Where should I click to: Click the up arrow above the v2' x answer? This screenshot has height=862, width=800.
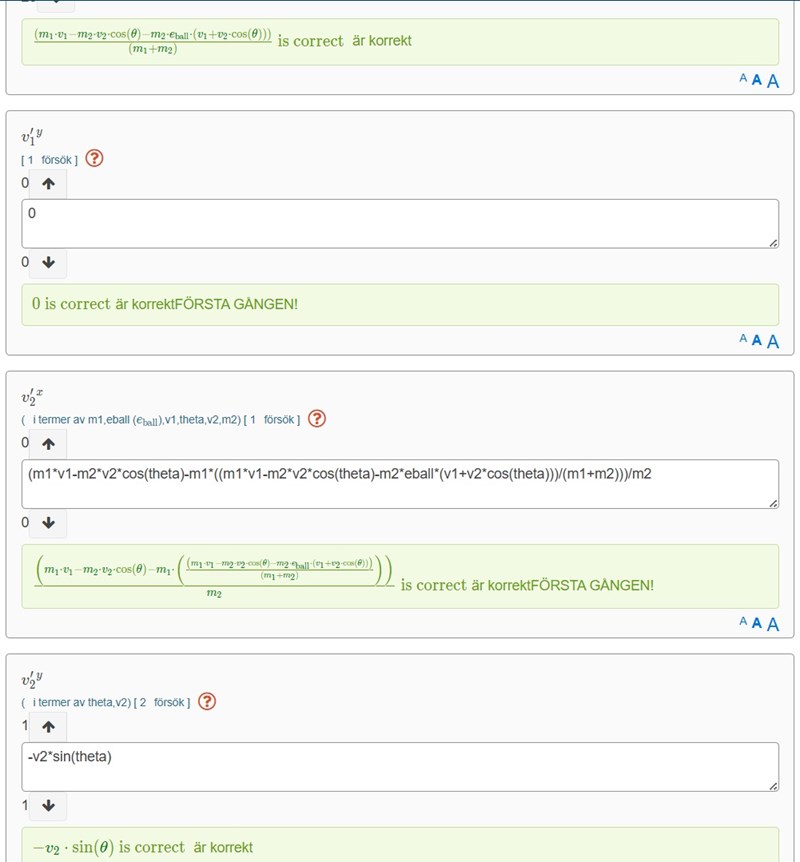[x=48, y=443]
